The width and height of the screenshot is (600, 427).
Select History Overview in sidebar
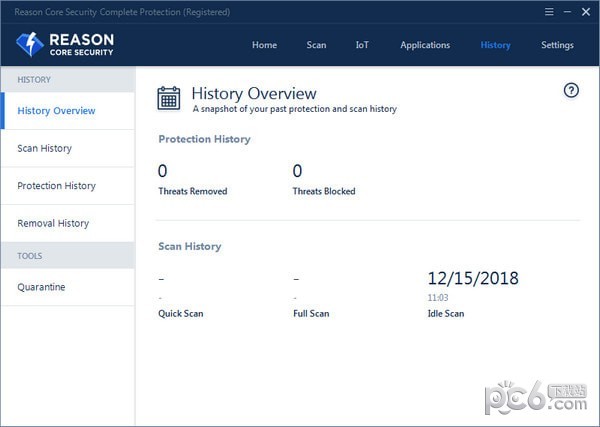click(68, 111)
